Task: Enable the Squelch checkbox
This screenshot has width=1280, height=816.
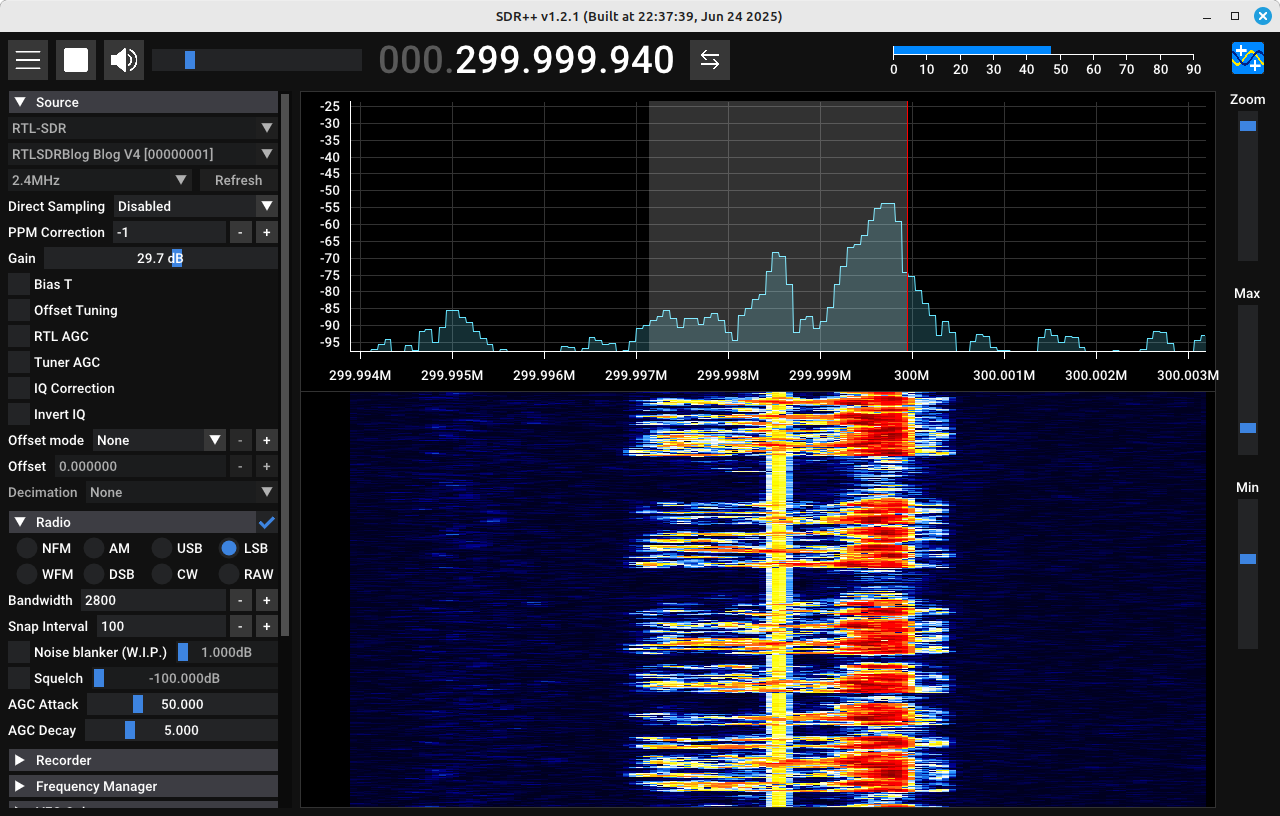Action: (x=19, y=678)
